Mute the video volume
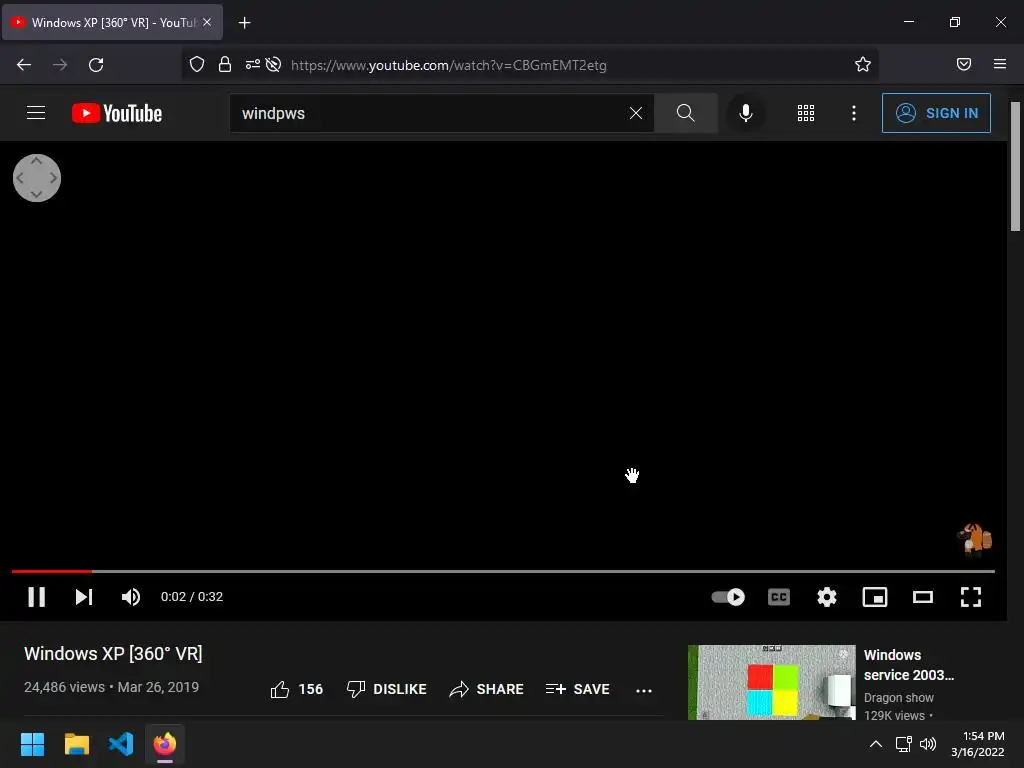 pos(131,597)
